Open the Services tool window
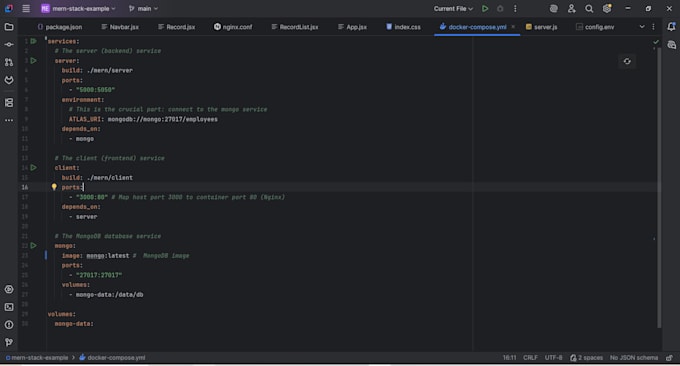The height and width of the screenshot is (366, 680). [9, 289]
